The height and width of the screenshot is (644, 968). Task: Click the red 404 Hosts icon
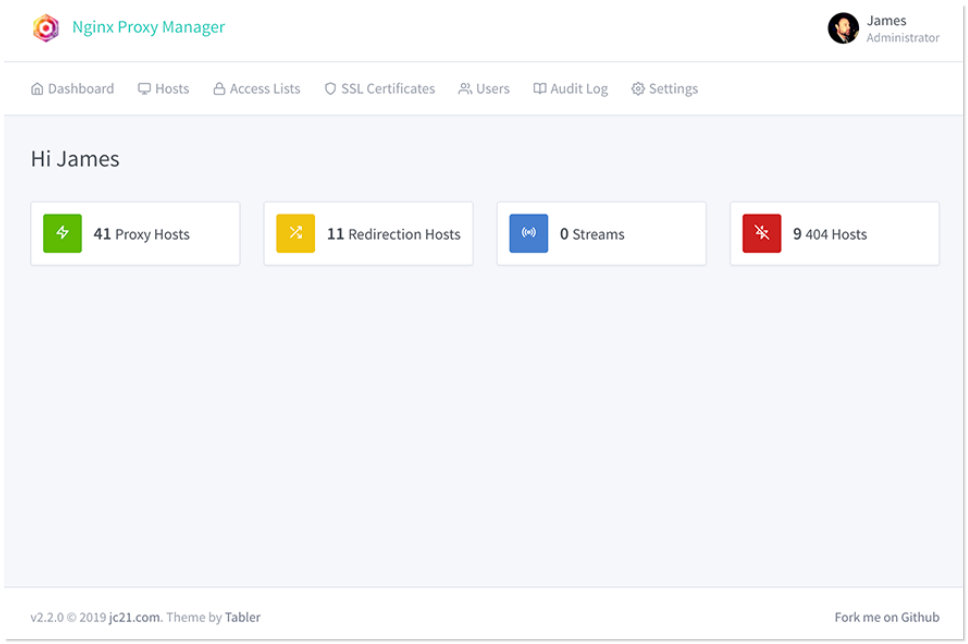pyautogui.click(x=761, y=233)
